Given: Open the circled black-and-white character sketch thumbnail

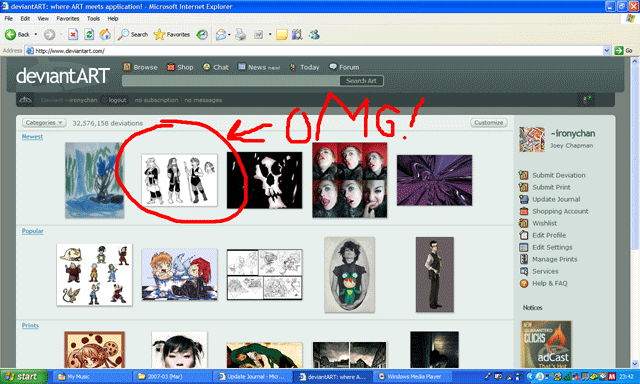Looking at the screenshot, I should 180,180.
